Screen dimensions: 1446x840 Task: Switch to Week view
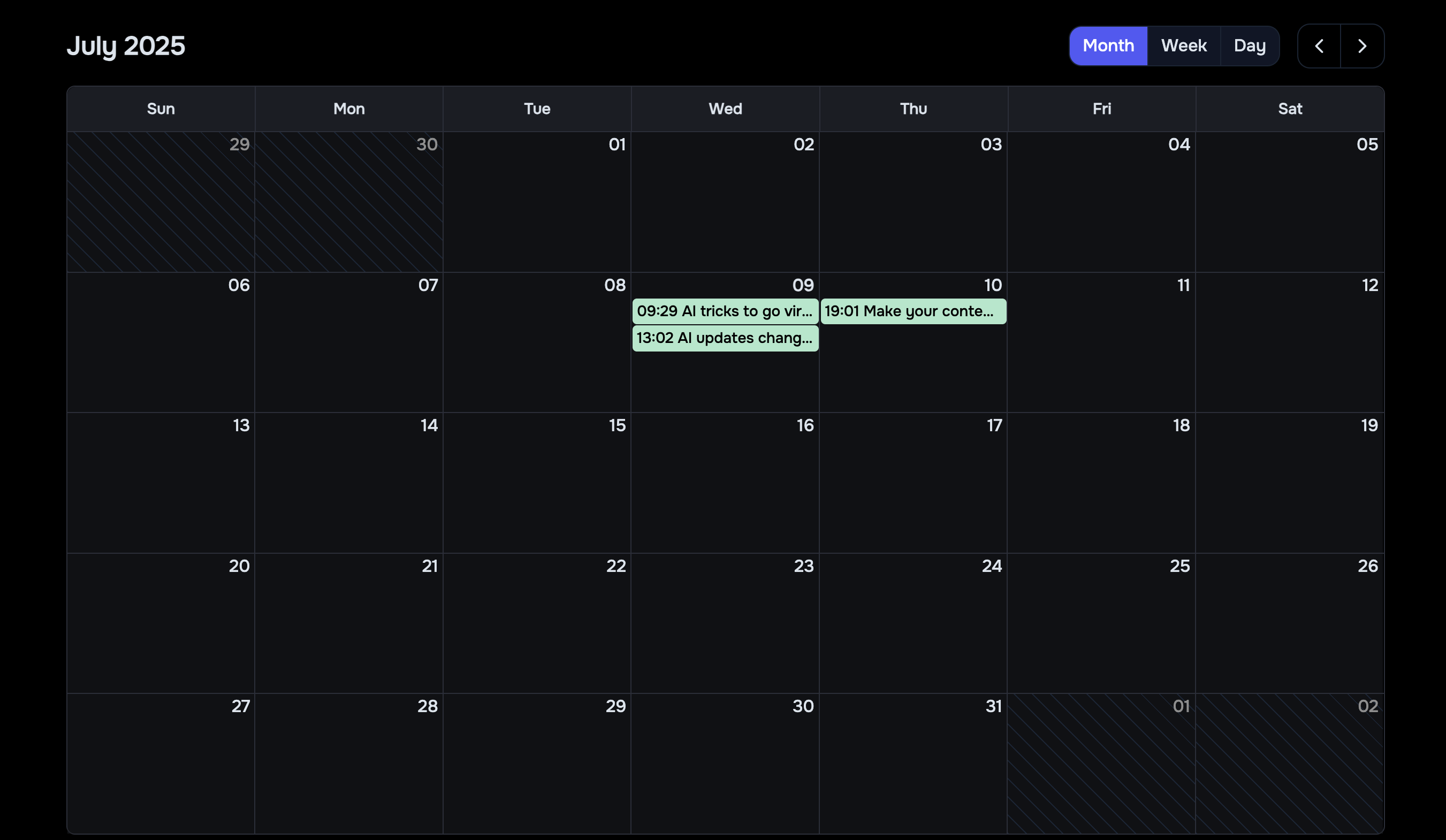pyautogui.click(x=1184, y=46)
